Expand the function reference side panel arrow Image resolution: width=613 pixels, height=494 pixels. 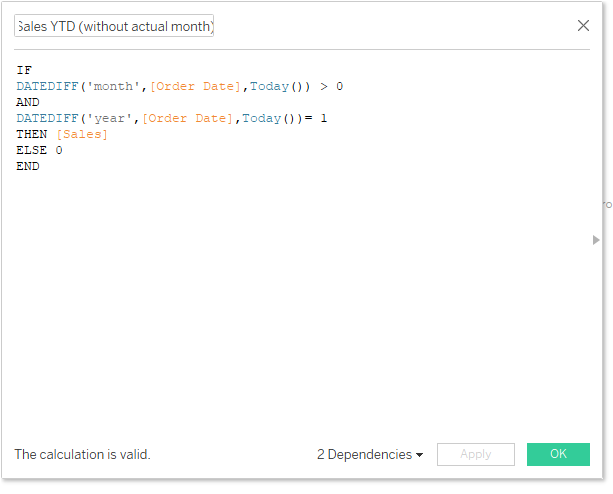(x=596, y=240)
